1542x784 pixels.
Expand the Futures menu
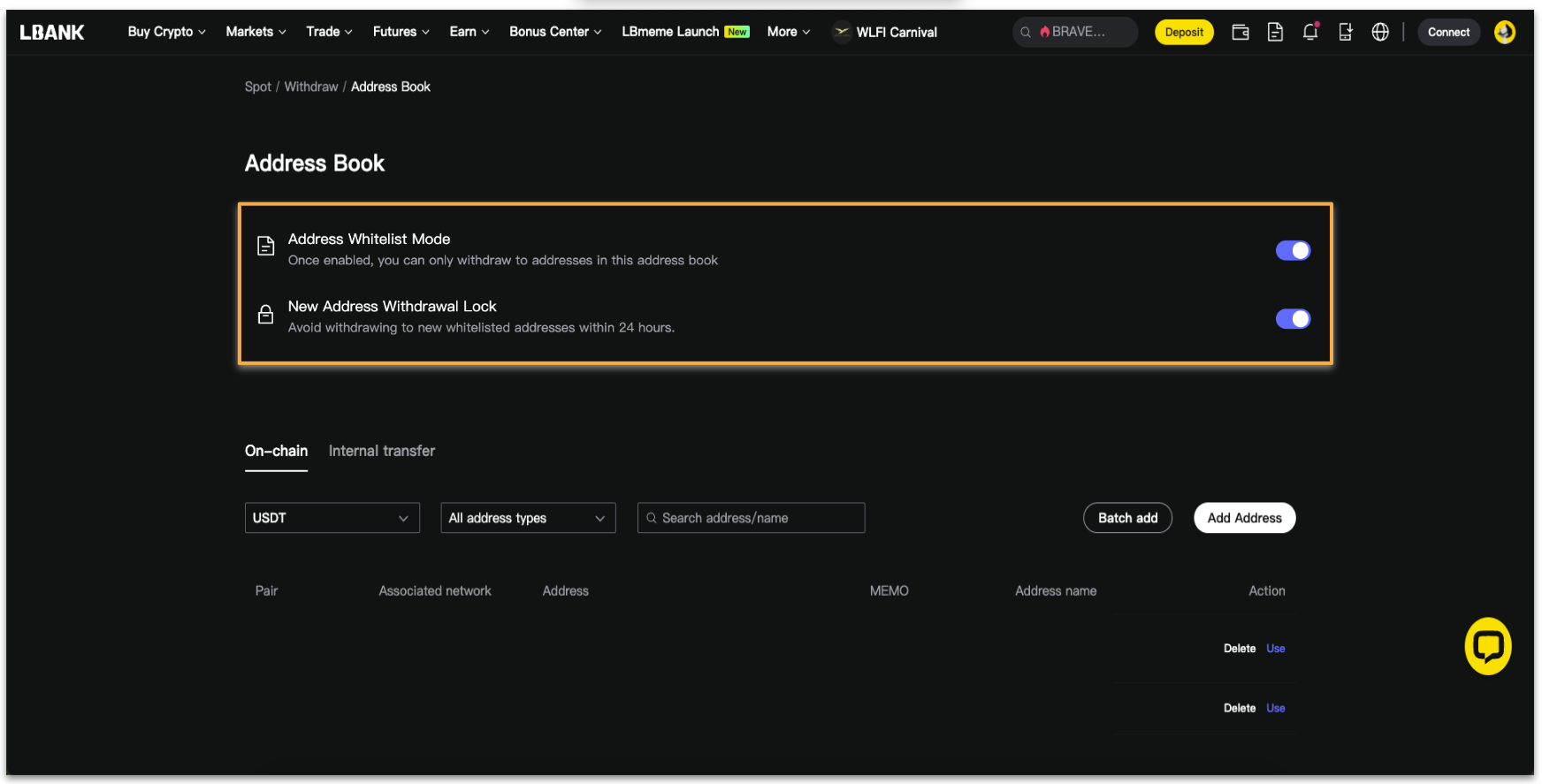coord(401,32)
